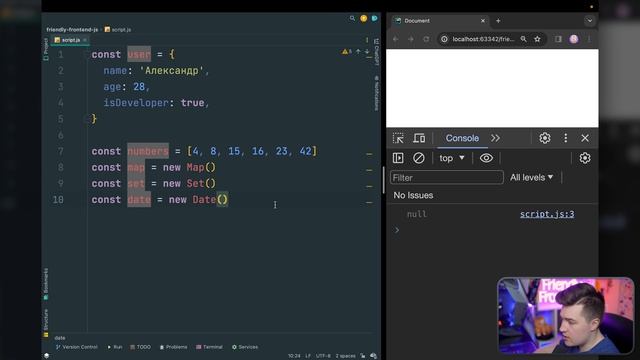The image size is (640, 360).
Task: Go to previous highlighted problem arrow
Action: (358, 51)
